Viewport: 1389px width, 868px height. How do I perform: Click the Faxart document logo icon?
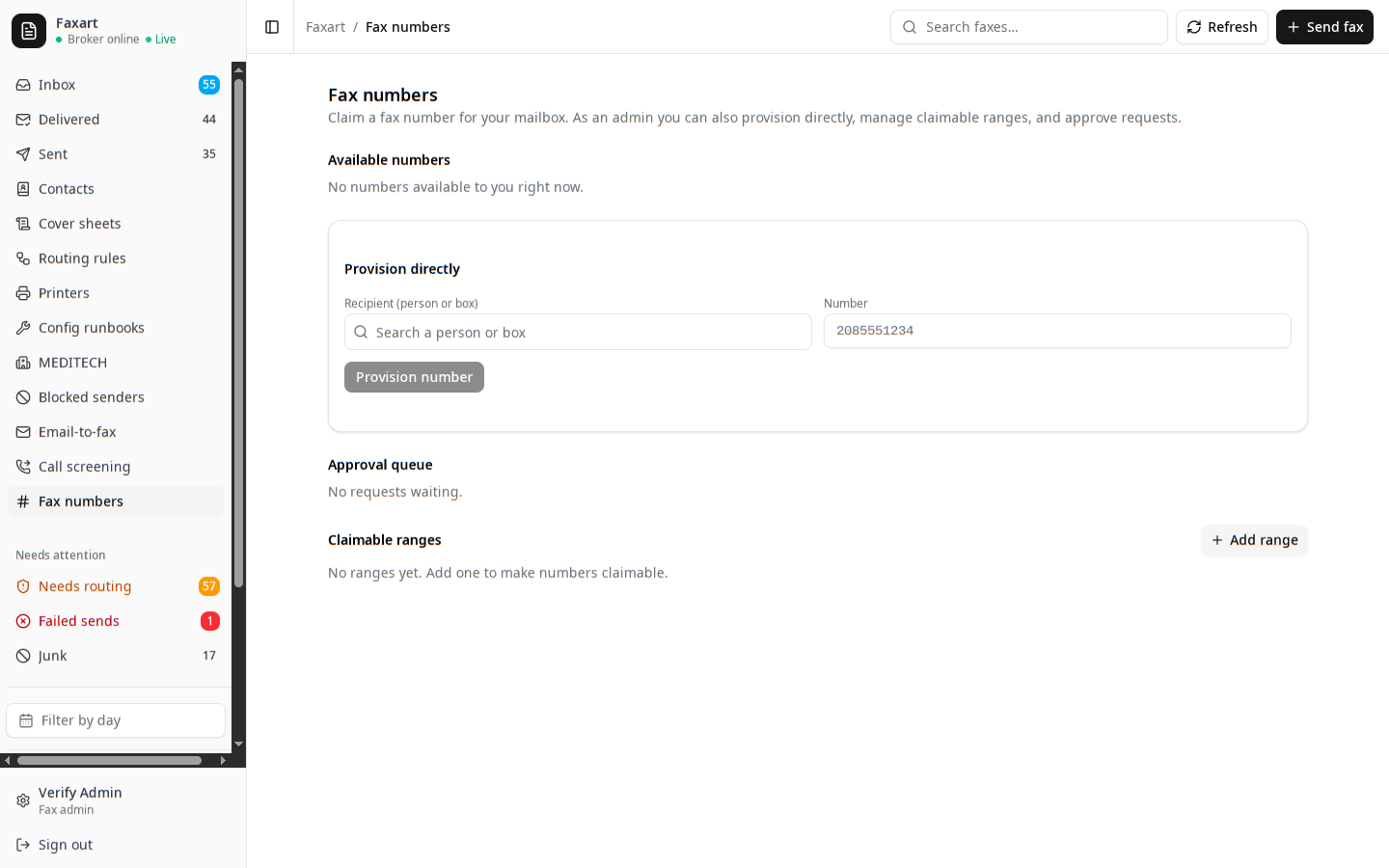tap(29, 31)
